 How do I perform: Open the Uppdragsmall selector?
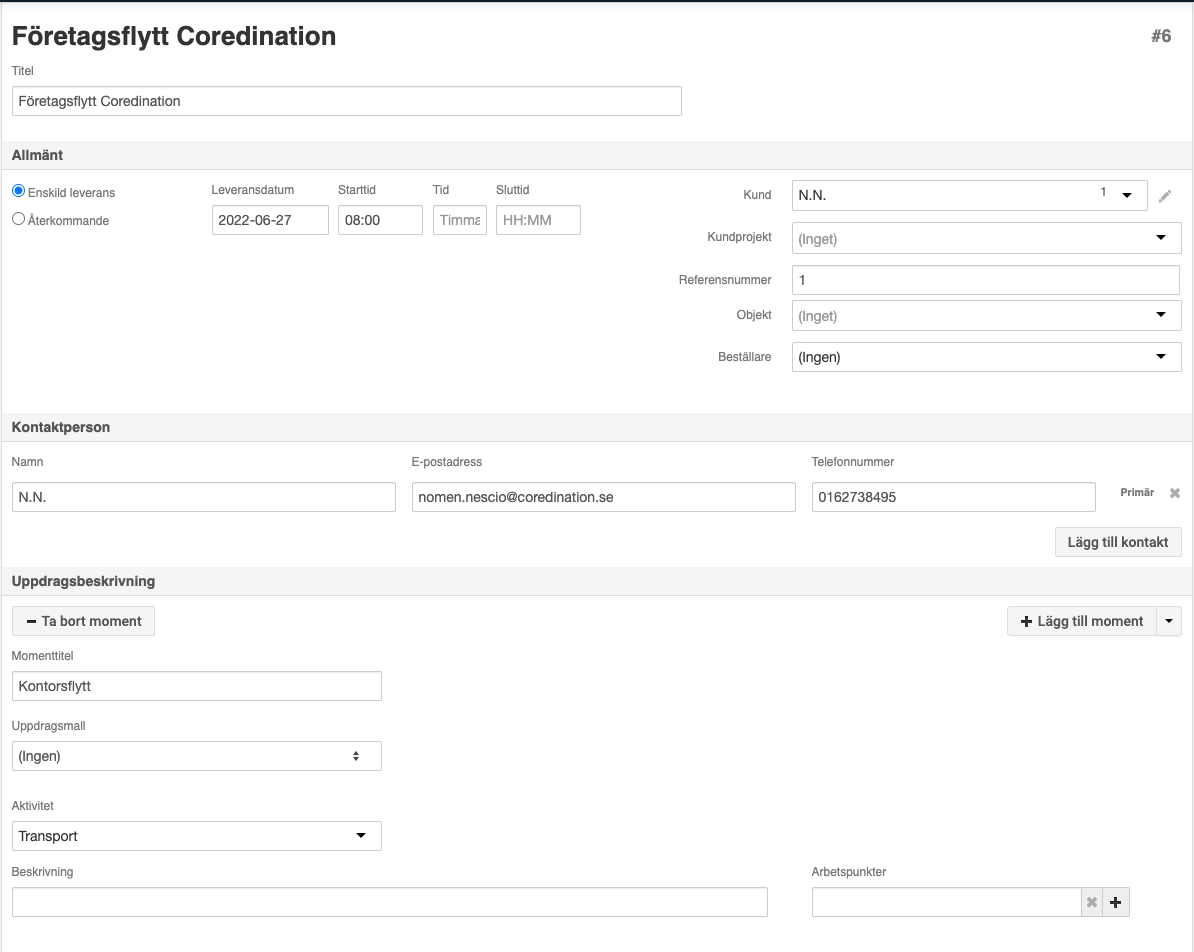click(196, 756)
